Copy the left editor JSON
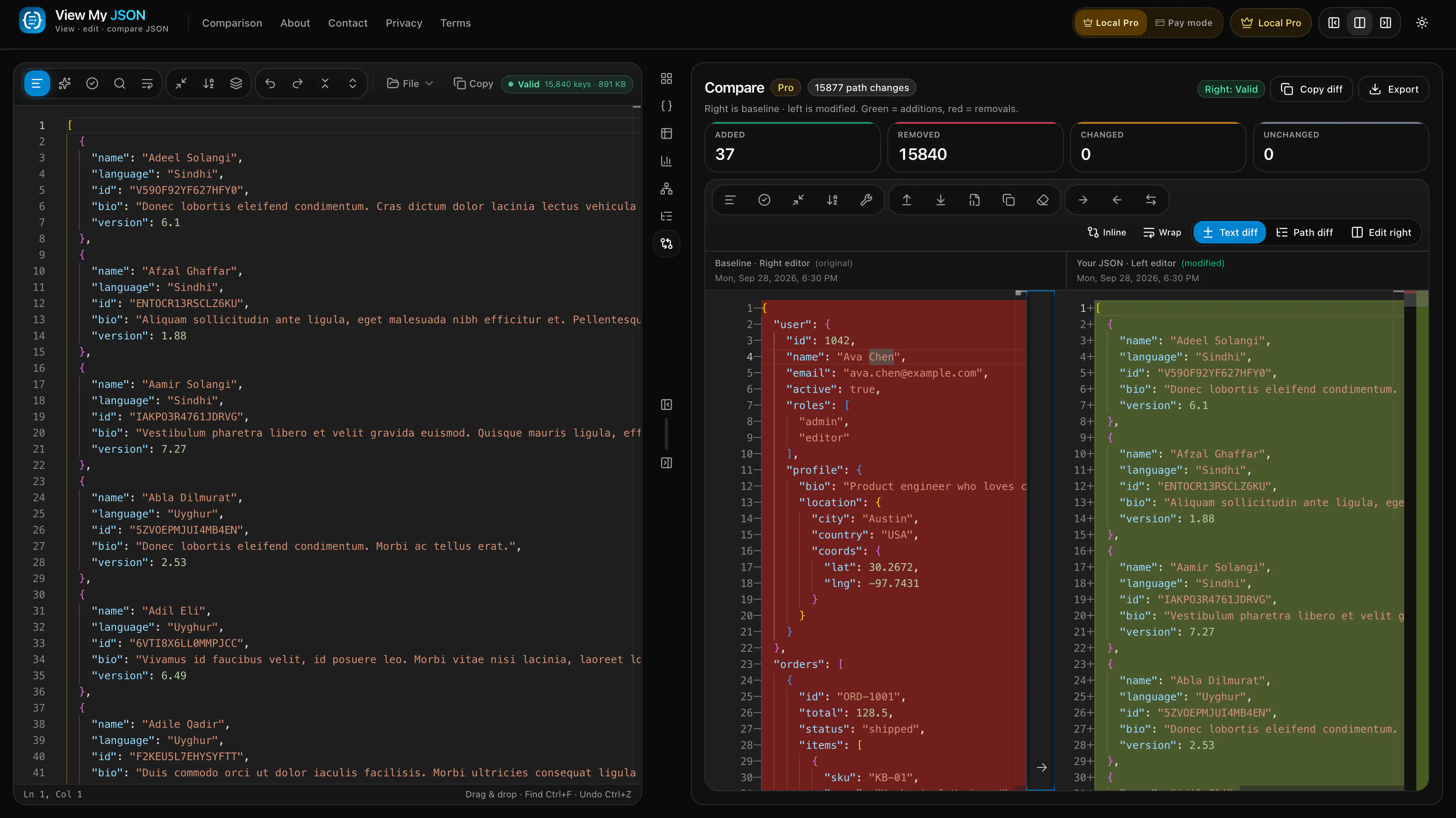The height and width of the screenshot is (818, 1456). (474, 84)
